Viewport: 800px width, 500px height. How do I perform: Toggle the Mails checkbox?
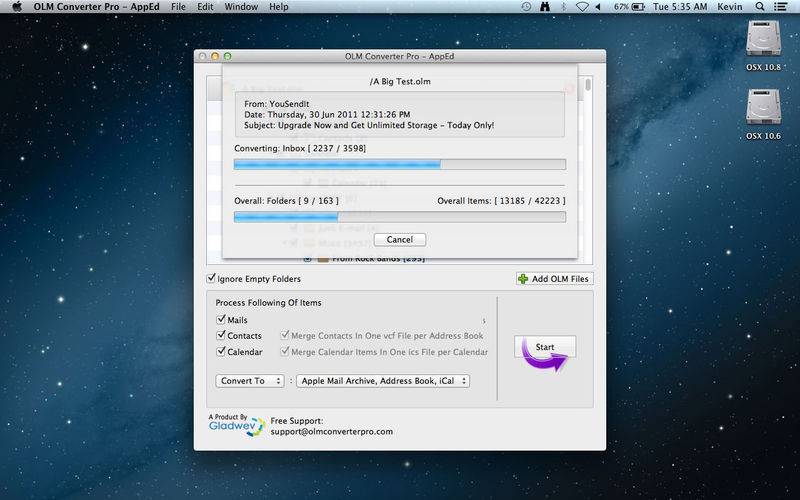point(221,319)
